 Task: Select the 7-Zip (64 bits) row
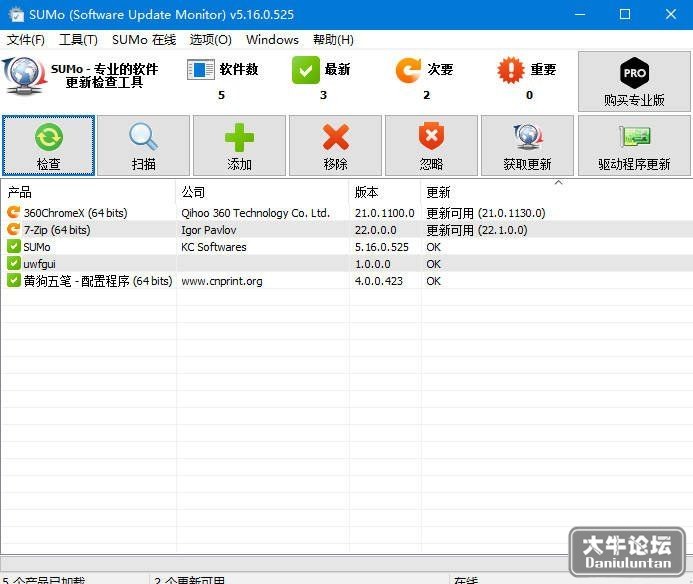[346, 229]
